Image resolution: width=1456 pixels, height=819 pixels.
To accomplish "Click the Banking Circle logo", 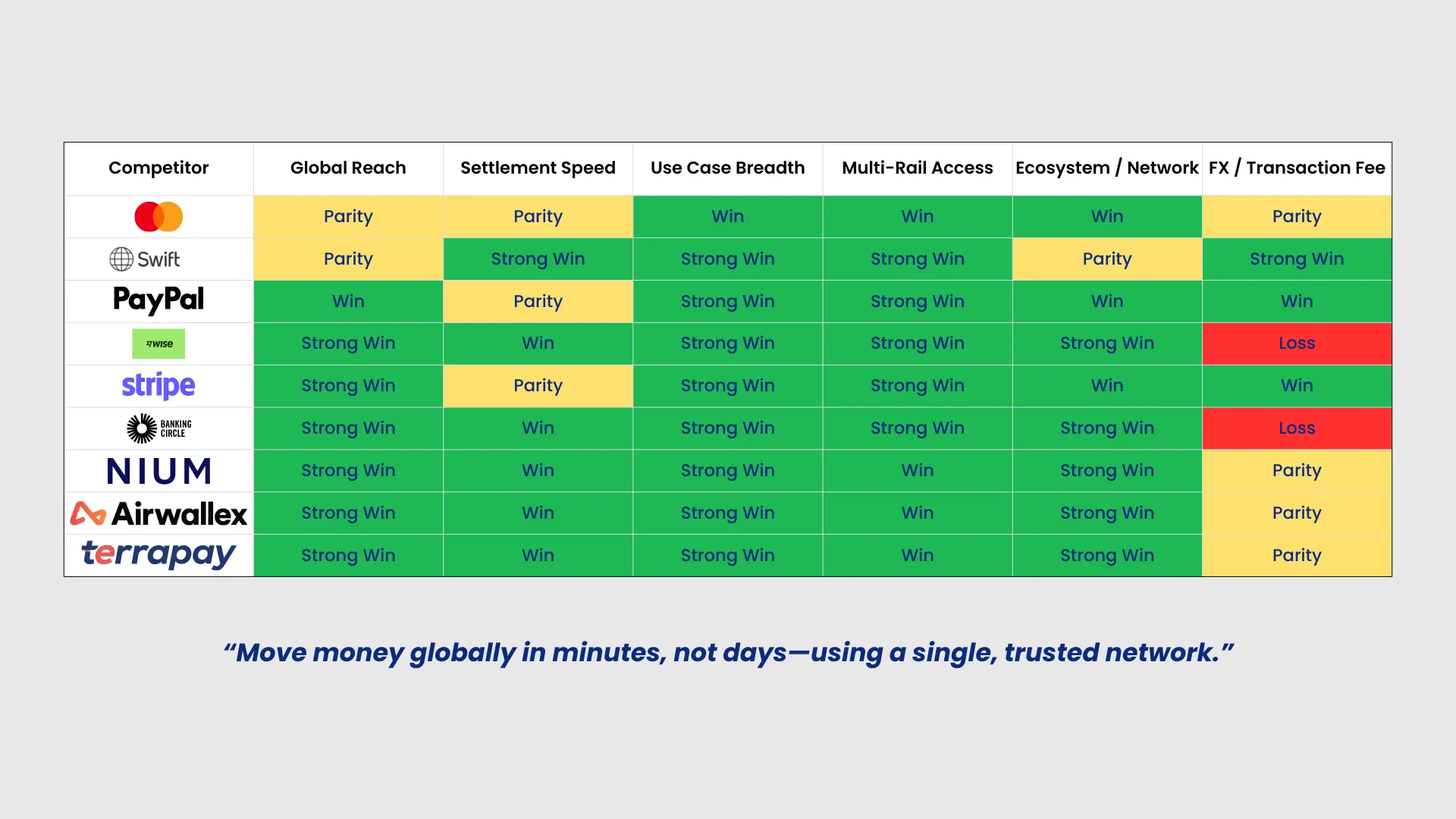I will point(158,428).
